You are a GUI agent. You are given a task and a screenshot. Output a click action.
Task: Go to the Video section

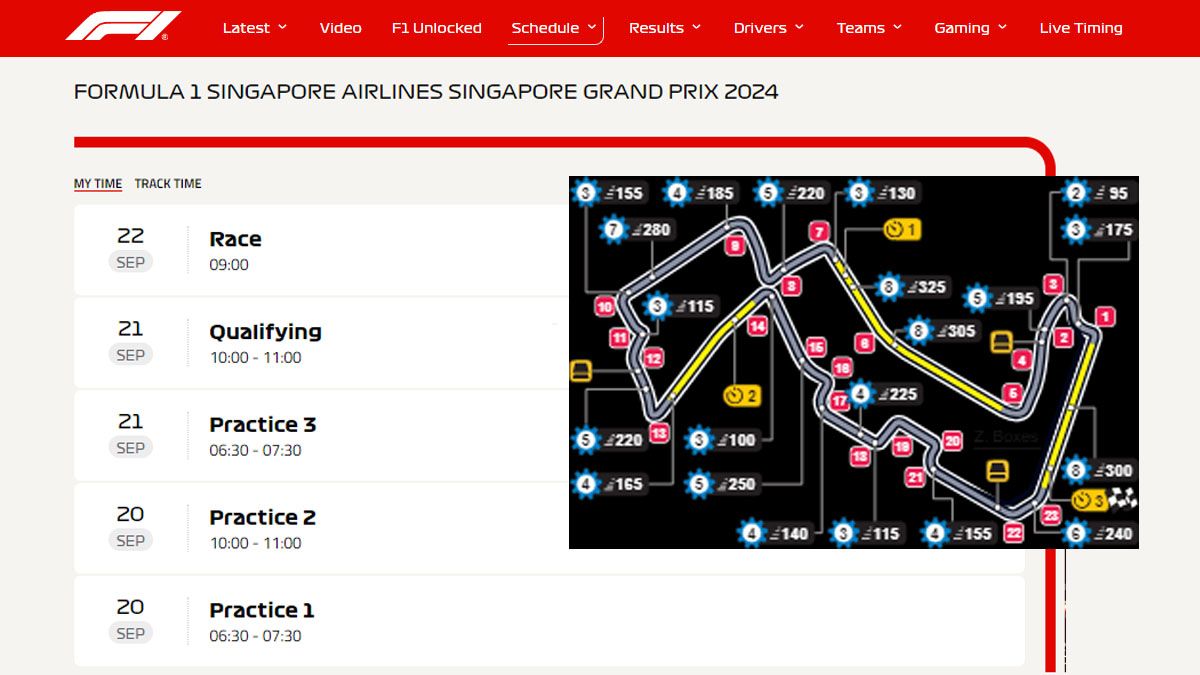click(x=341, y=28)
